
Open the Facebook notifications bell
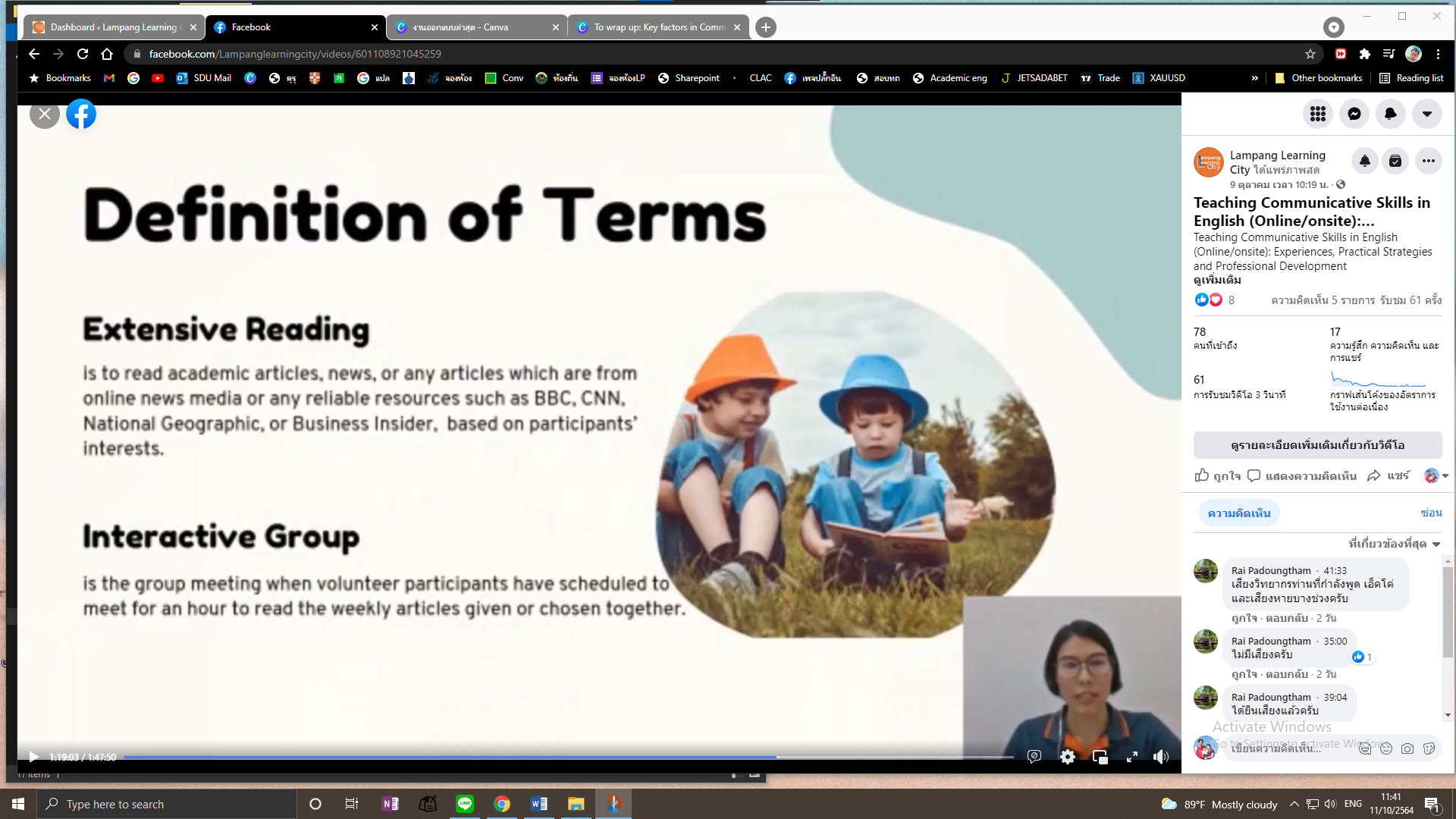[x=1390, y=114]
